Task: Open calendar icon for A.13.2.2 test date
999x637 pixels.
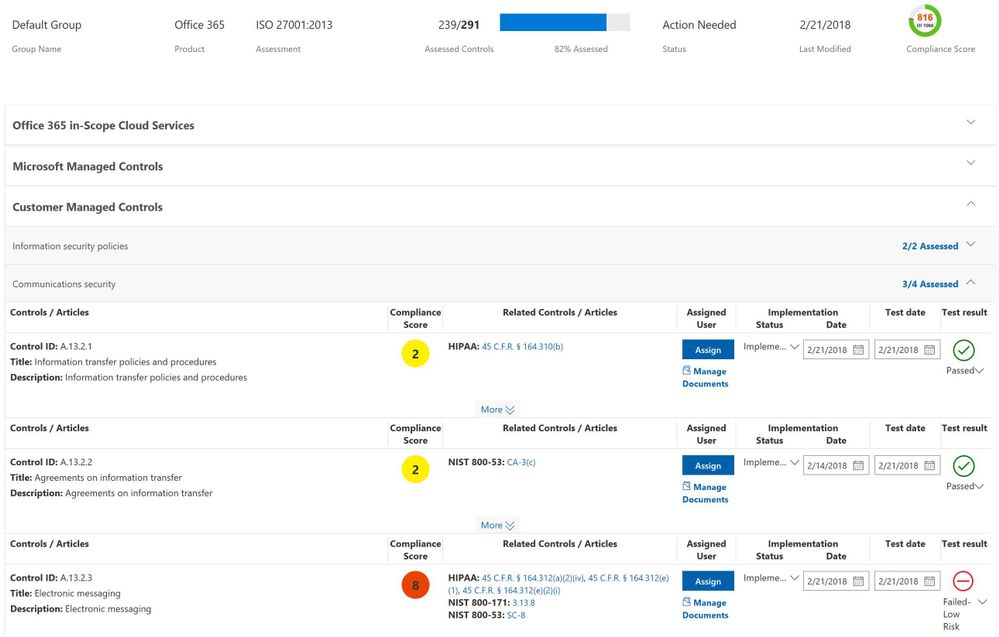Action: tap(930, 466)
